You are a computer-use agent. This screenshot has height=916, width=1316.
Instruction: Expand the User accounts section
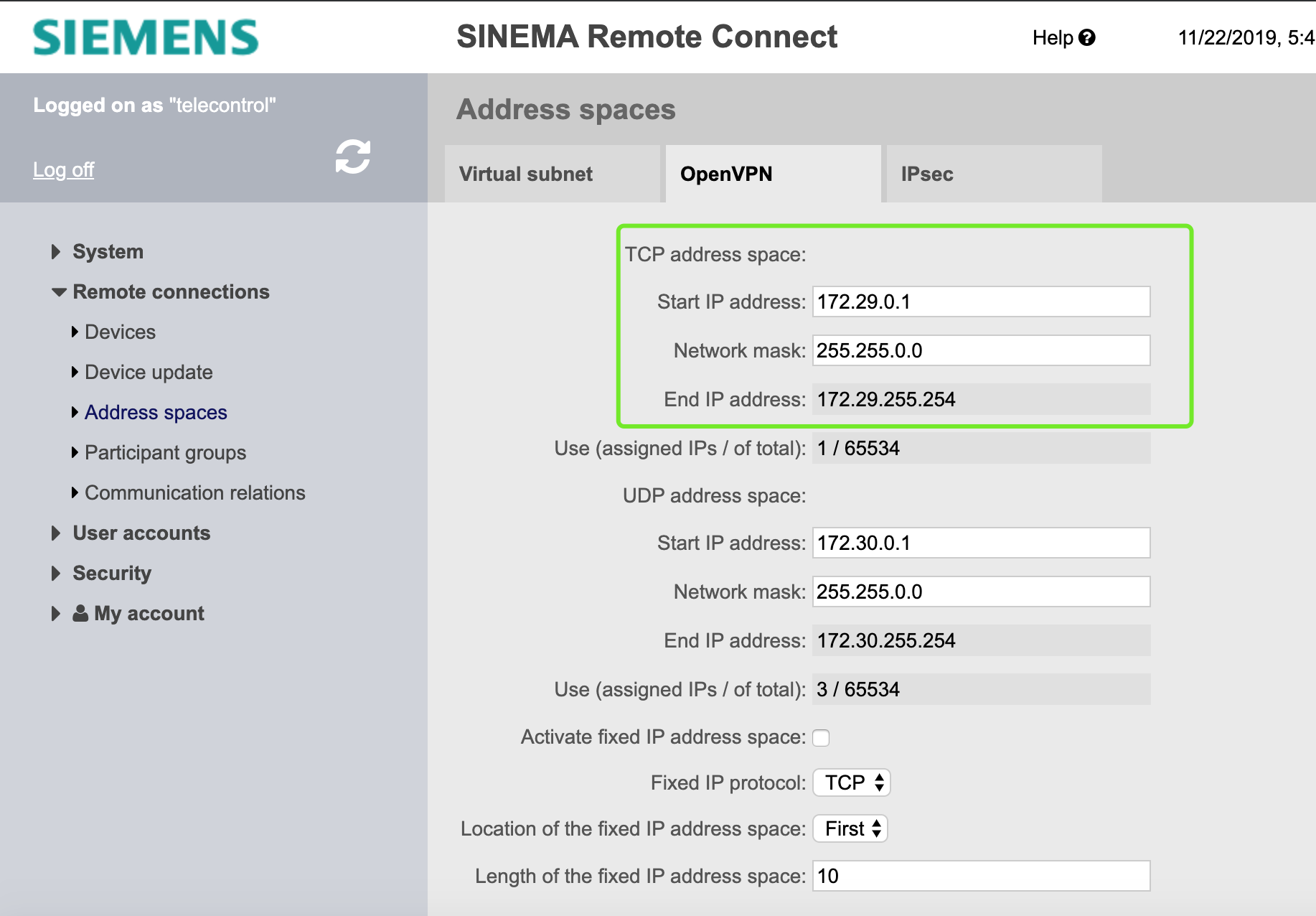[x=141, y=533]
